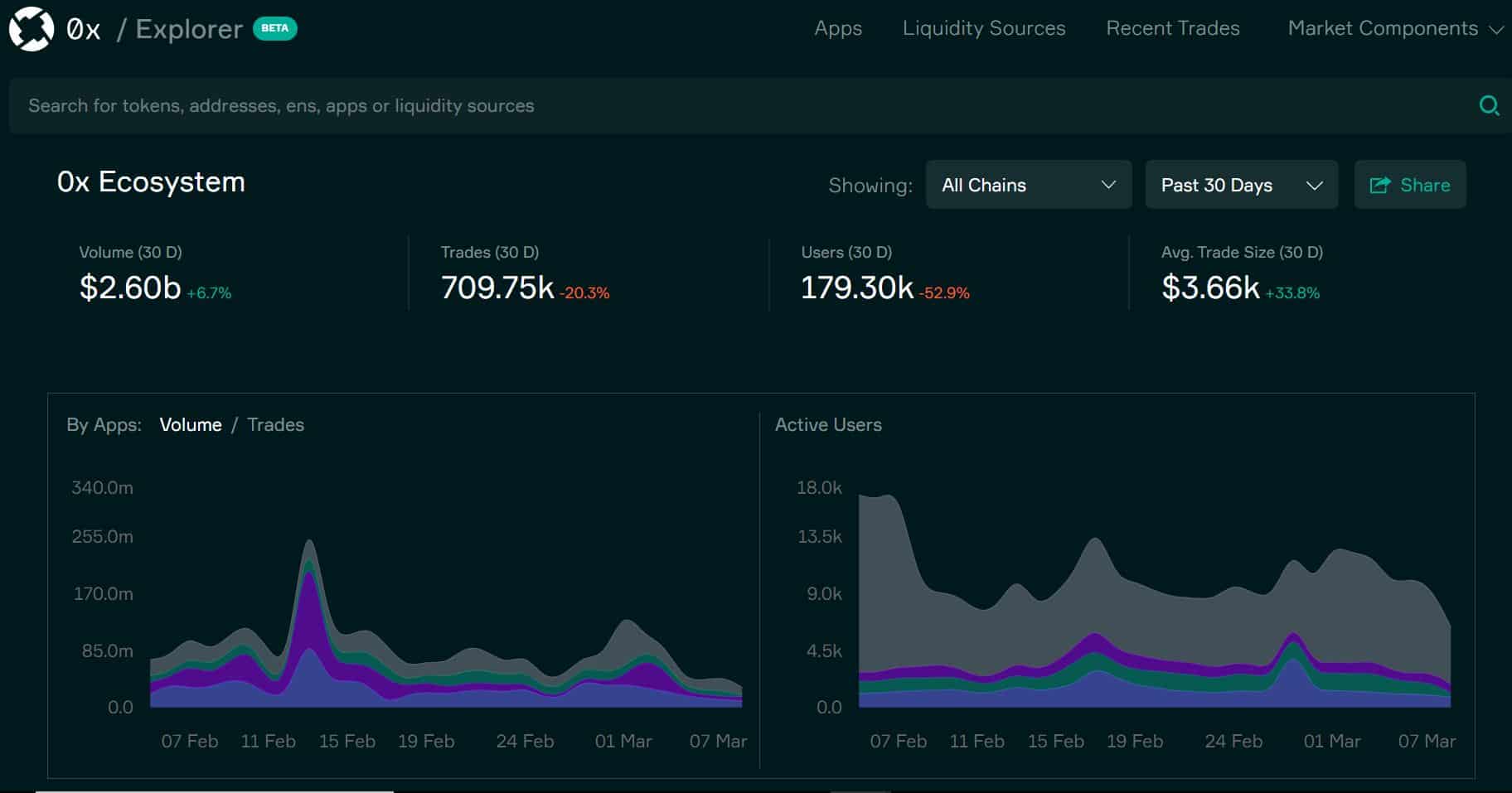Click the +6.7% volume change
Screen dimensions: 1512x793
pos(209,293)
